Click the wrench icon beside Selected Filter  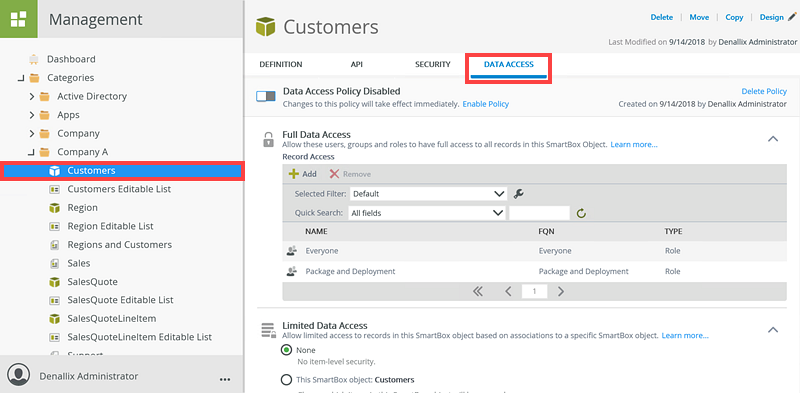coord(518,193)
